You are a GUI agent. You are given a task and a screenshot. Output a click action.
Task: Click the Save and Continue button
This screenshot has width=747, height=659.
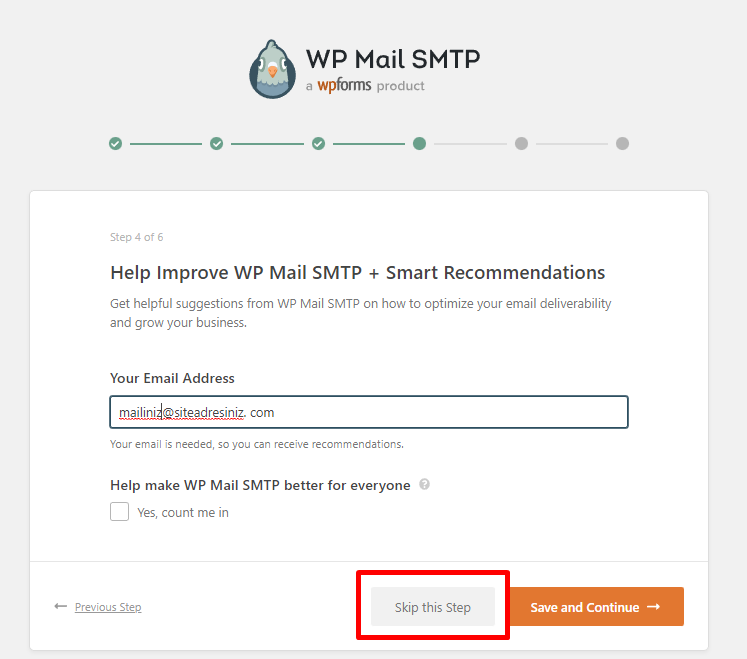pyautogui.click(x=596, y=607)
